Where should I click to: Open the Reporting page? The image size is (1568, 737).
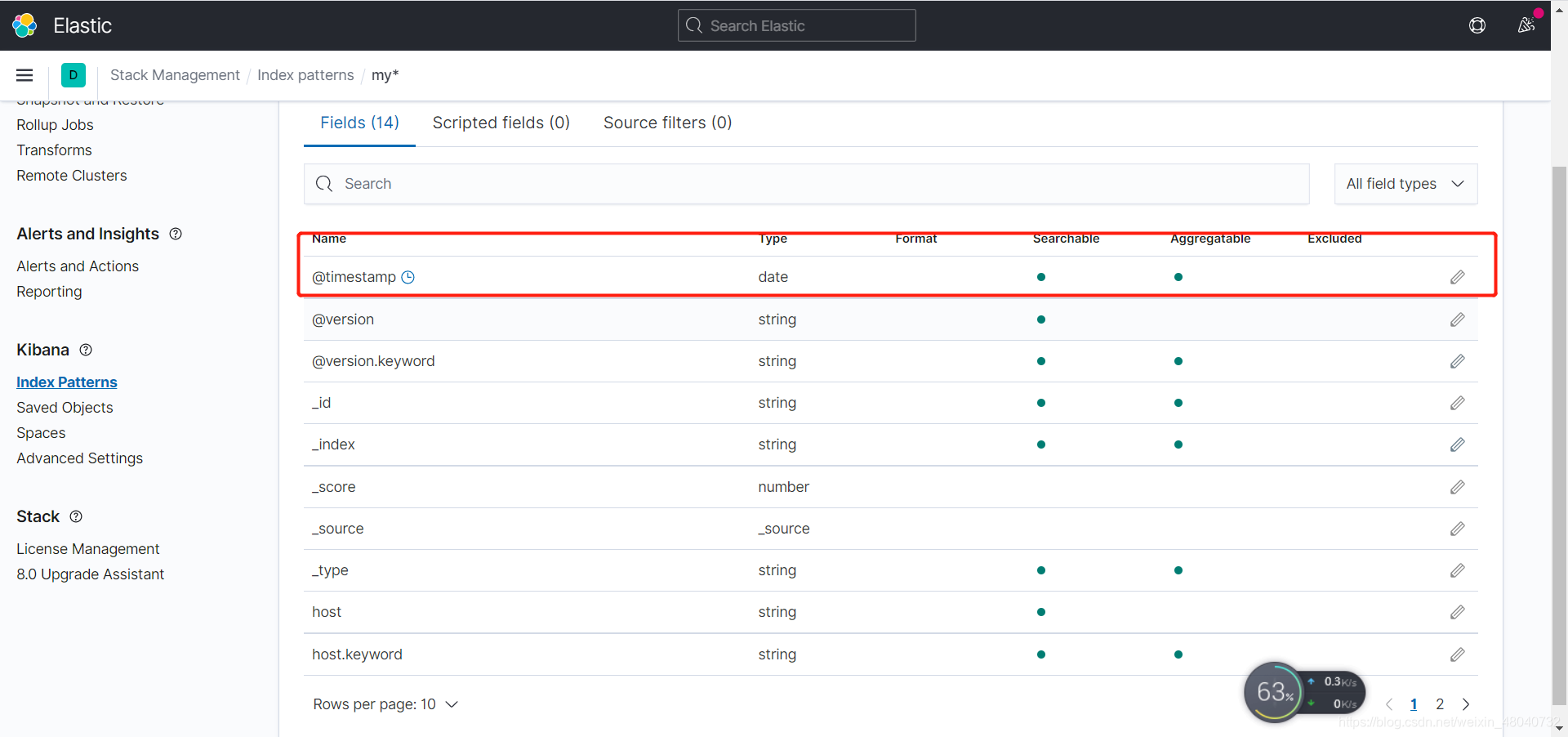click(x=49, y=292)
